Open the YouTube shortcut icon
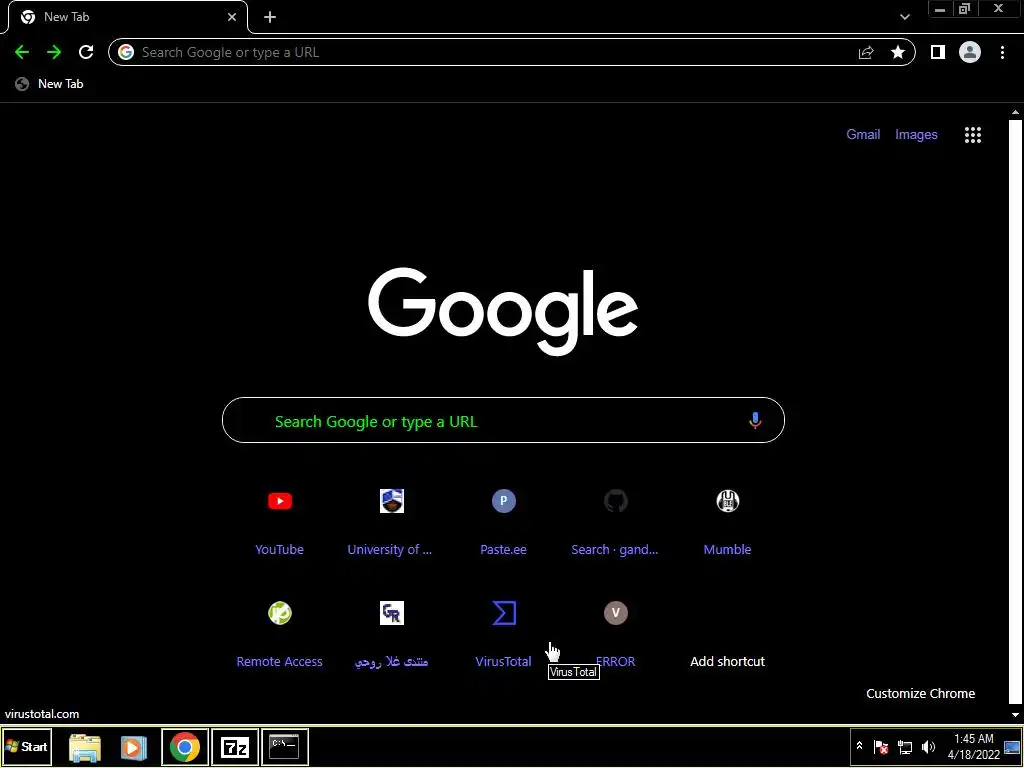 pos(280,501)
